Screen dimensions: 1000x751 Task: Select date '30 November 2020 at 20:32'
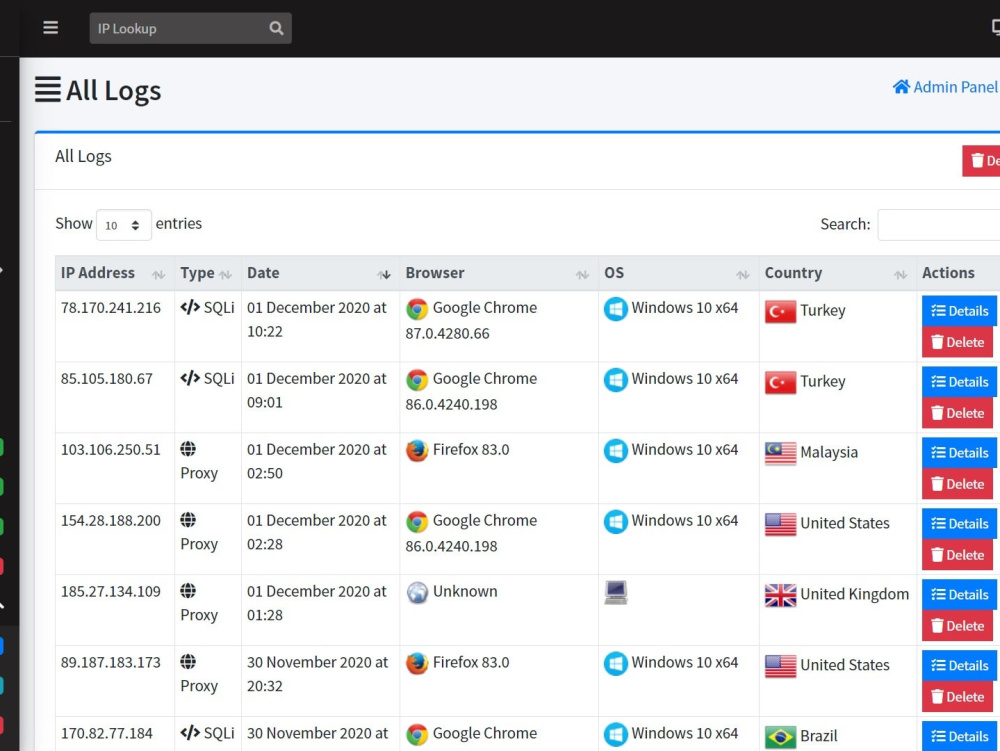point(317,674)
